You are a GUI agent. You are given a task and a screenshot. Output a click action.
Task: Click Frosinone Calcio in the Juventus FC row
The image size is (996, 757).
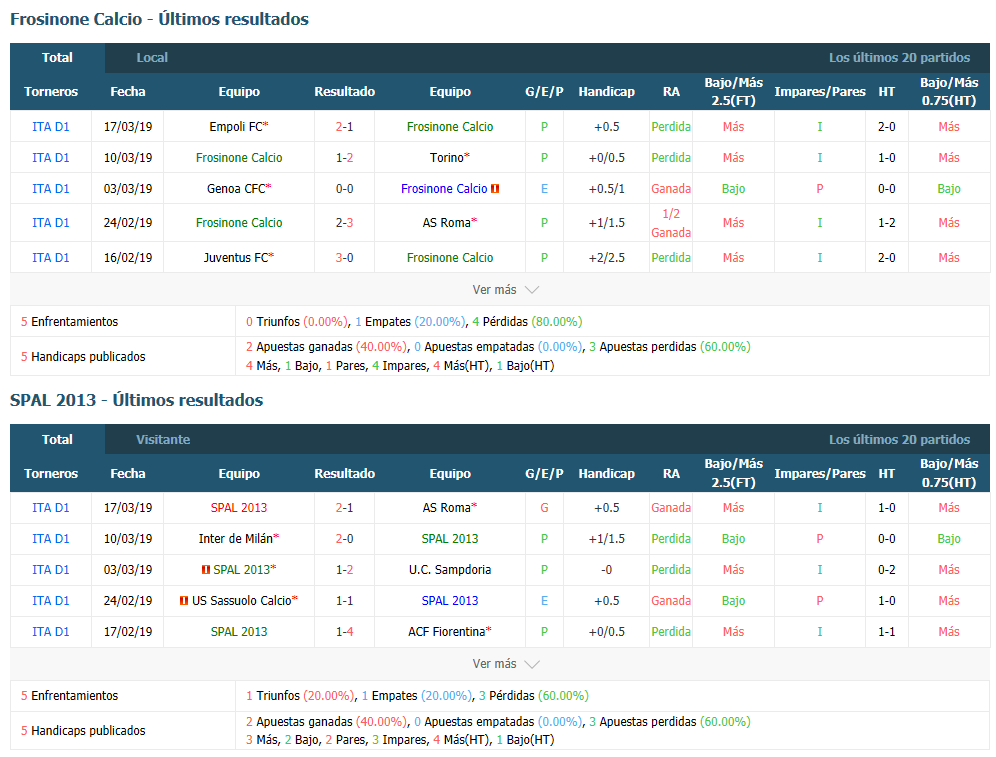point(450,258)
